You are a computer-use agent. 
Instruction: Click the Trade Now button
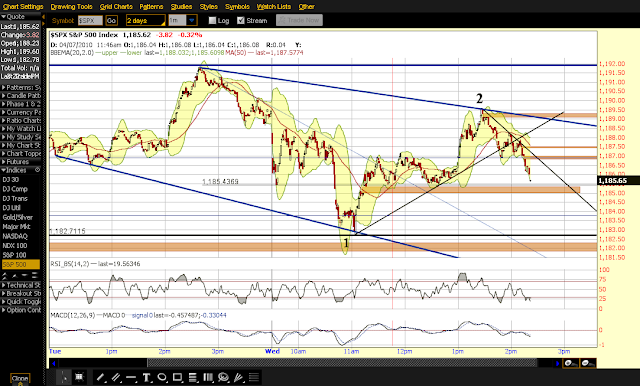point(299,20)
